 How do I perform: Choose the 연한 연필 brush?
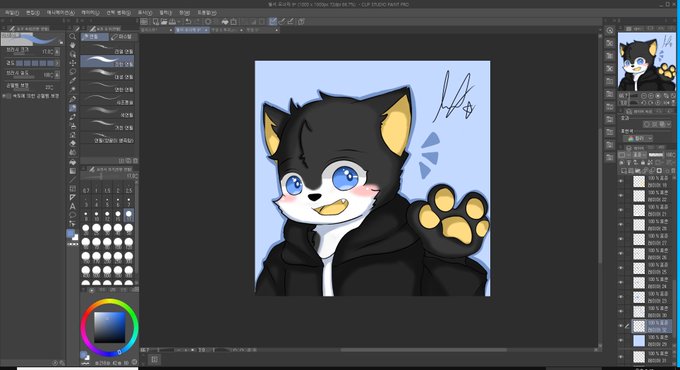108,88
